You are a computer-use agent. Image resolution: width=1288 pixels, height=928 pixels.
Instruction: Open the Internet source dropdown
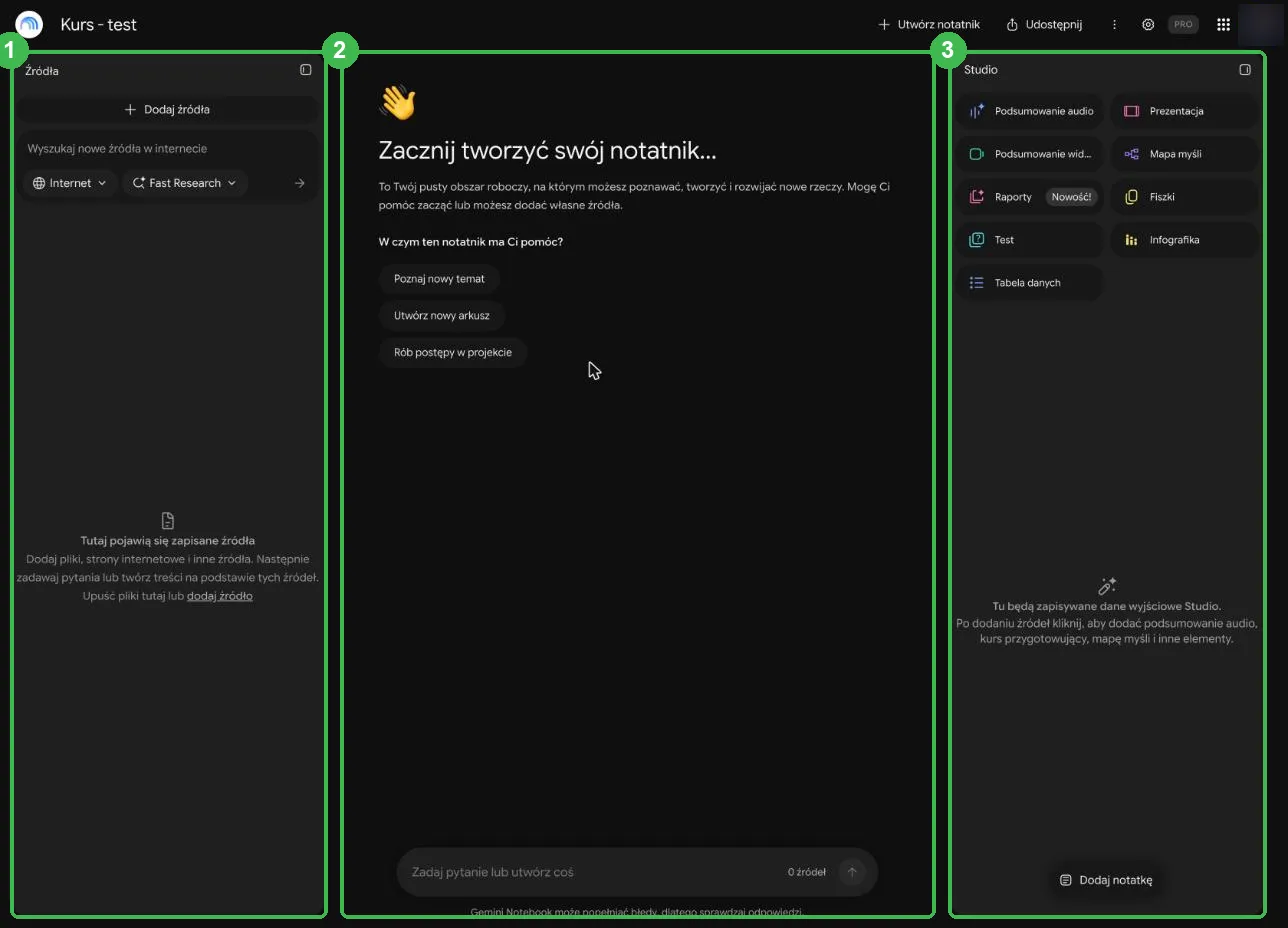click(70, 183)
